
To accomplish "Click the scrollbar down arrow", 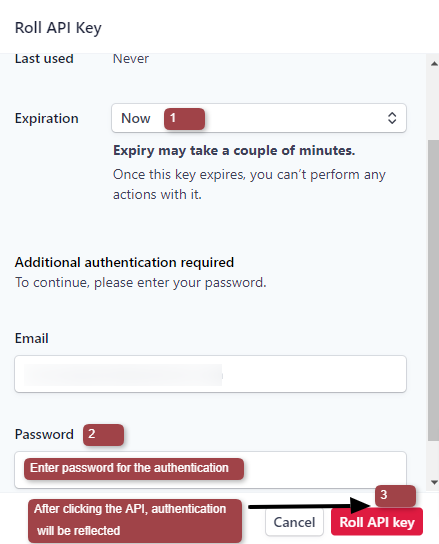I will click(434, 482).
